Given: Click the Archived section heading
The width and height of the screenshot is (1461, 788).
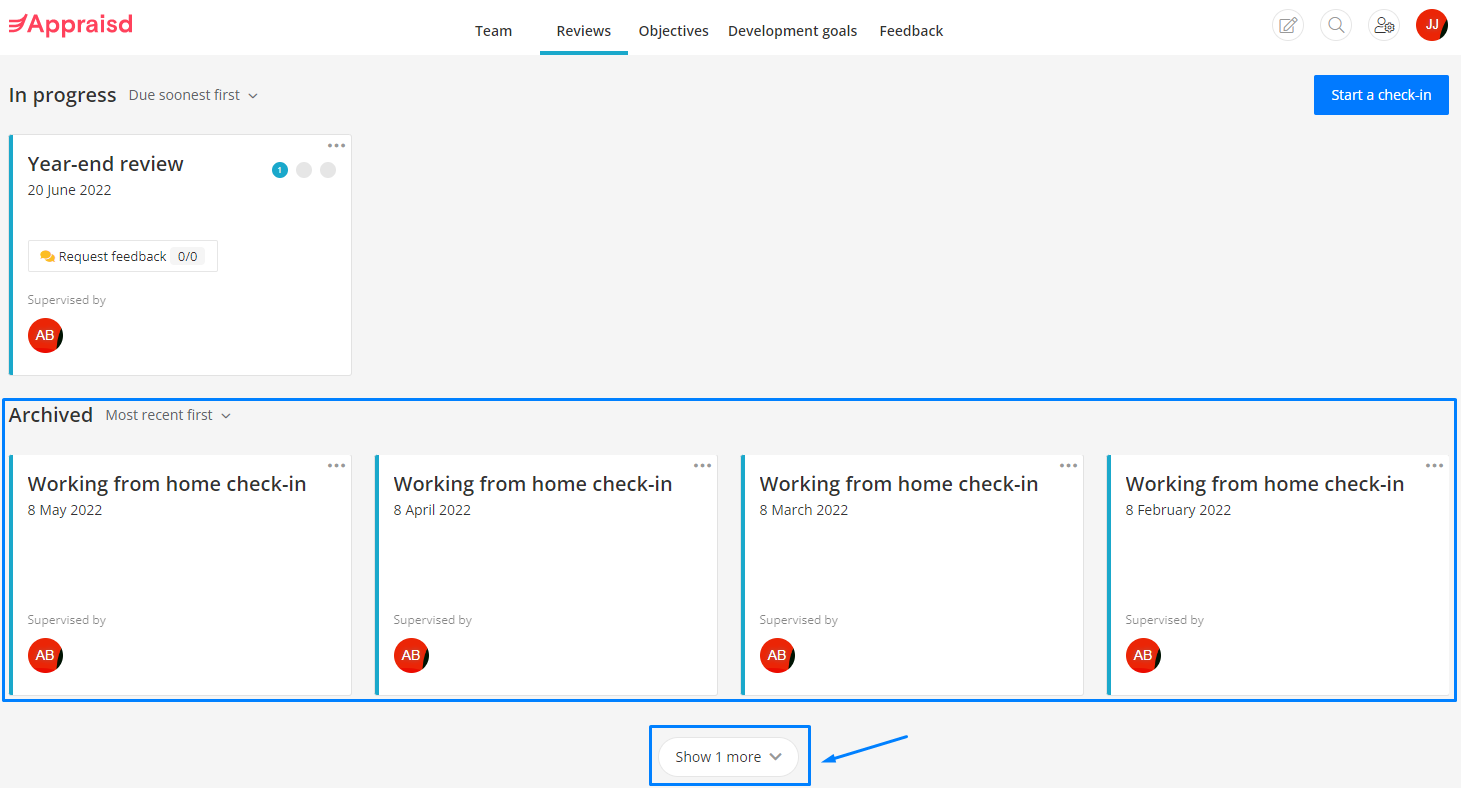Looking at the screenshot, I should pyautogui.click(x=51, y=415).
